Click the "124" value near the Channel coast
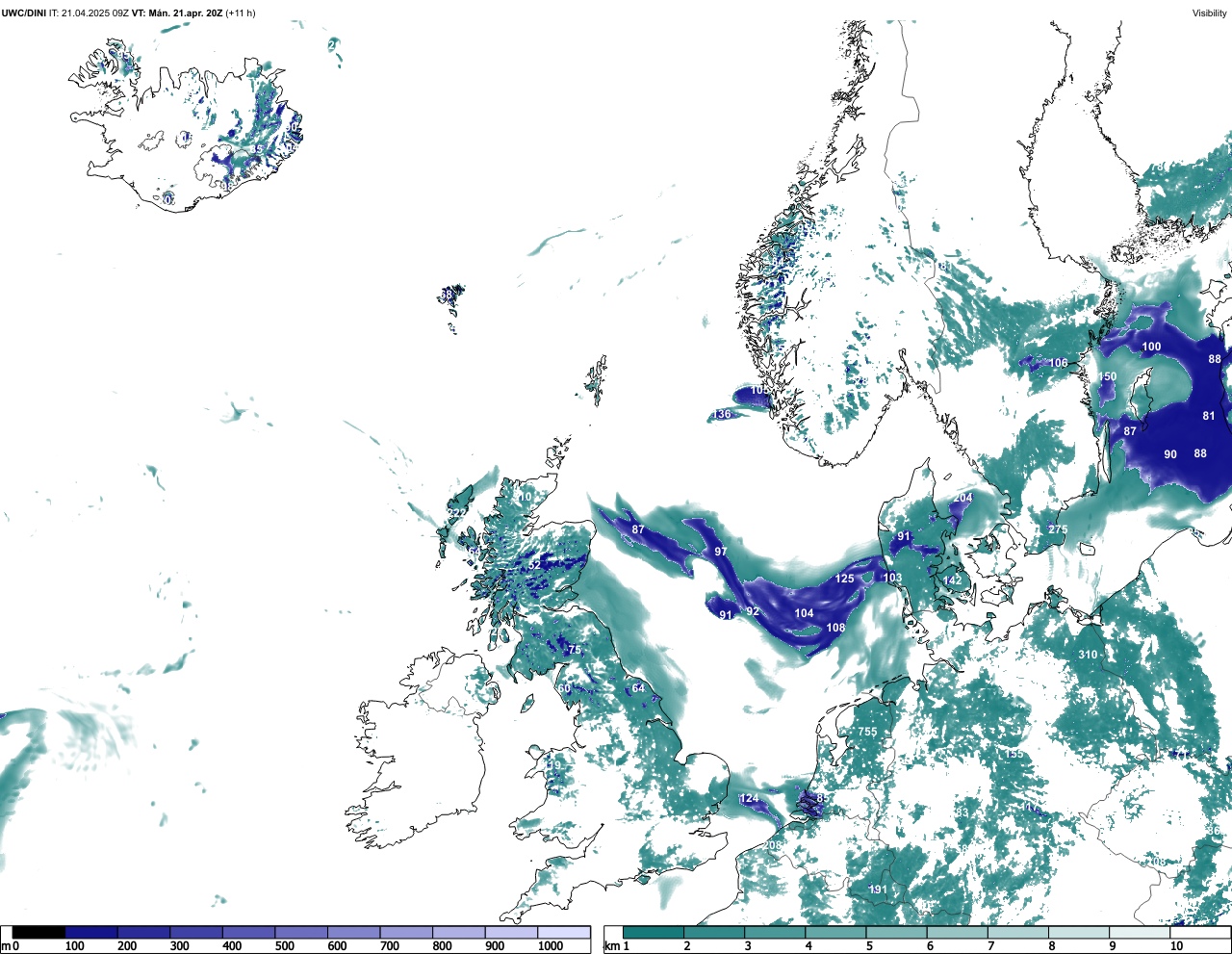 [x=749, y=799]
